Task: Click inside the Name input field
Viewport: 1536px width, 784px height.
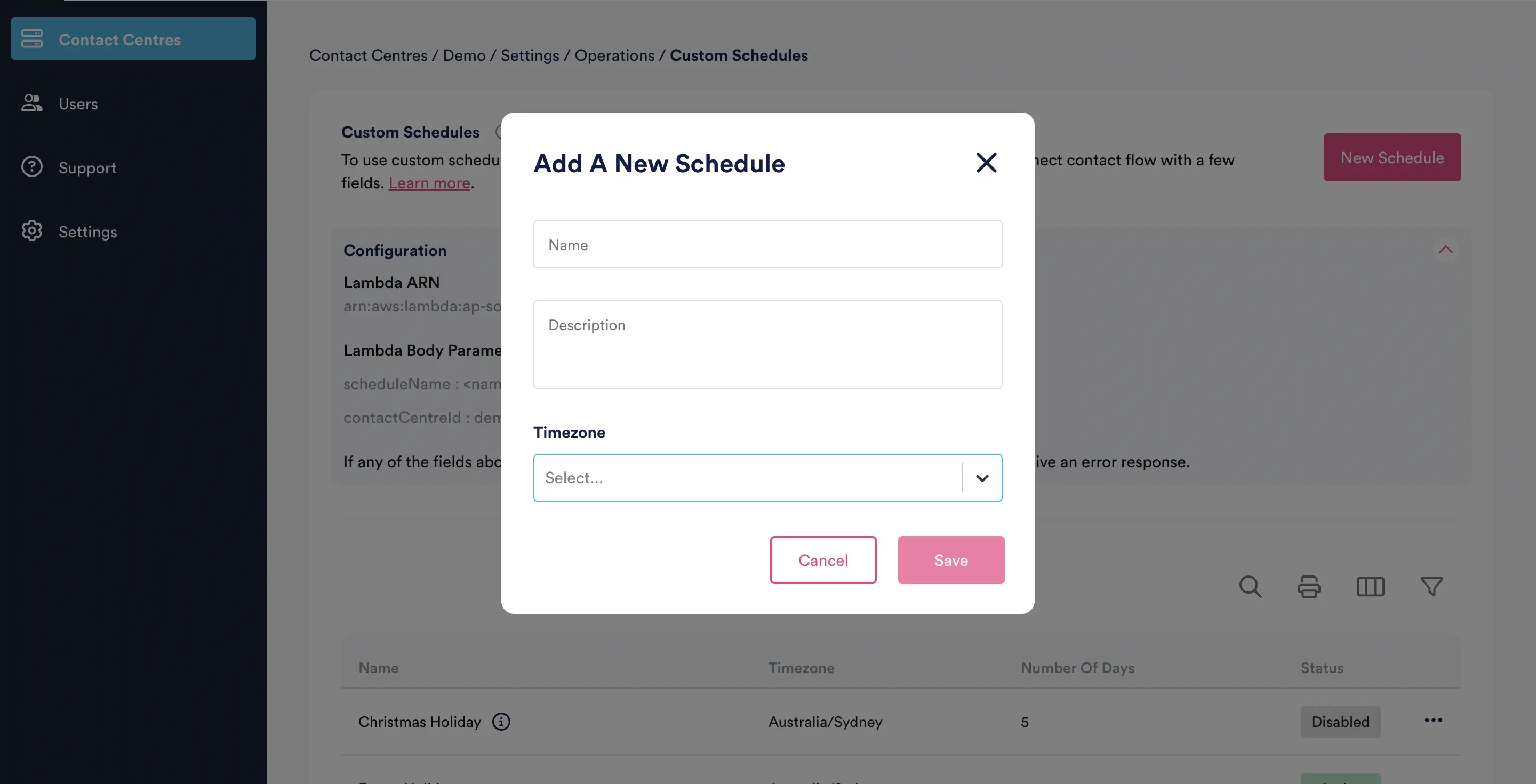Action: (x=767, y=244)
